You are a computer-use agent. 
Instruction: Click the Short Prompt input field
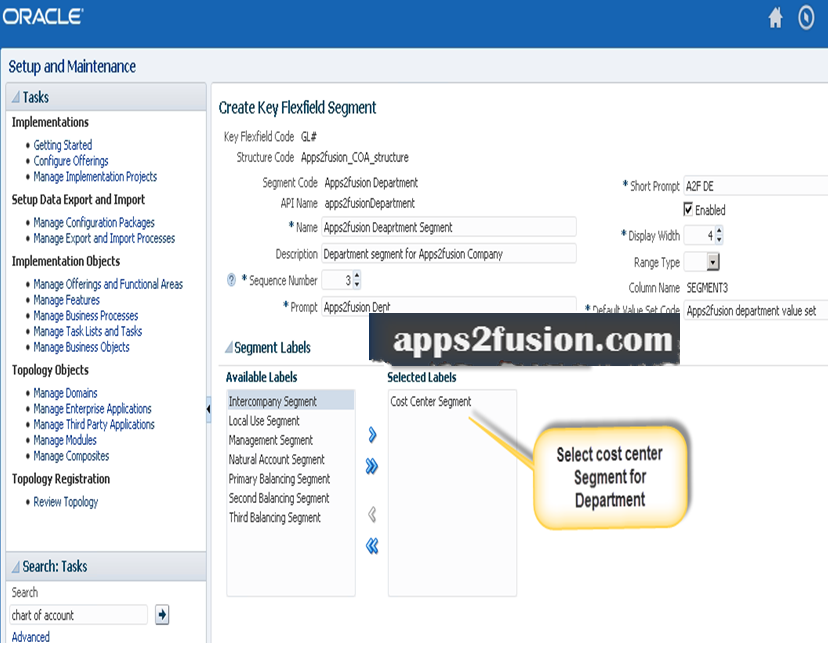(756, 186)
